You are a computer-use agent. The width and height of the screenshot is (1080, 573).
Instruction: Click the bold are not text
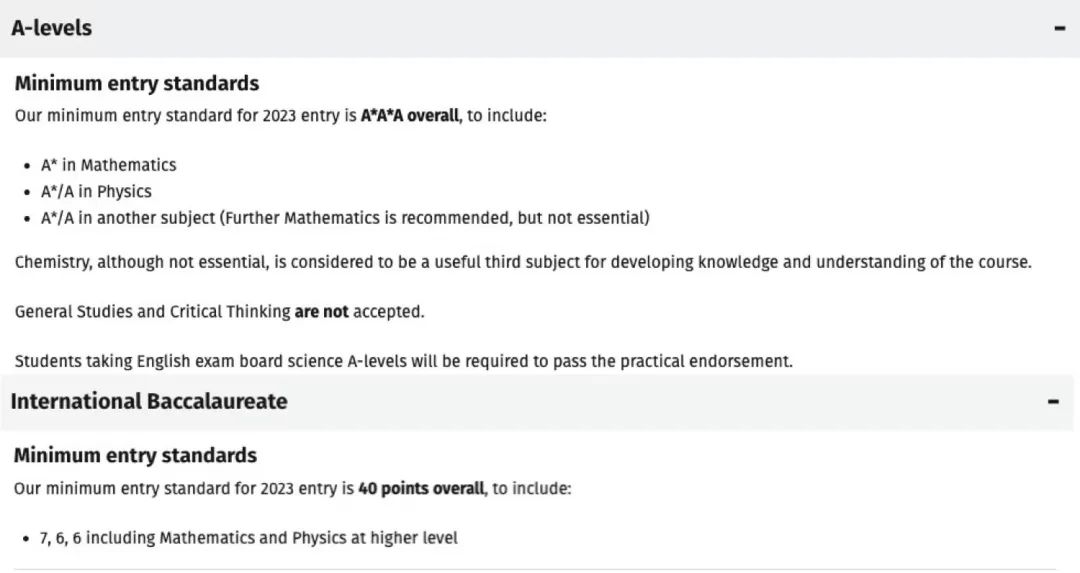(x=322, y=312)
